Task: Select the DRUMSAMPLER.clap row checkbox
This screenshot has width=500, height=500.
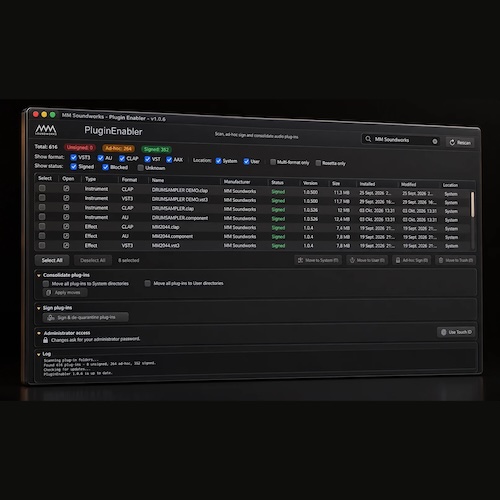Action: pyautogui.click(x=42, y=207)
